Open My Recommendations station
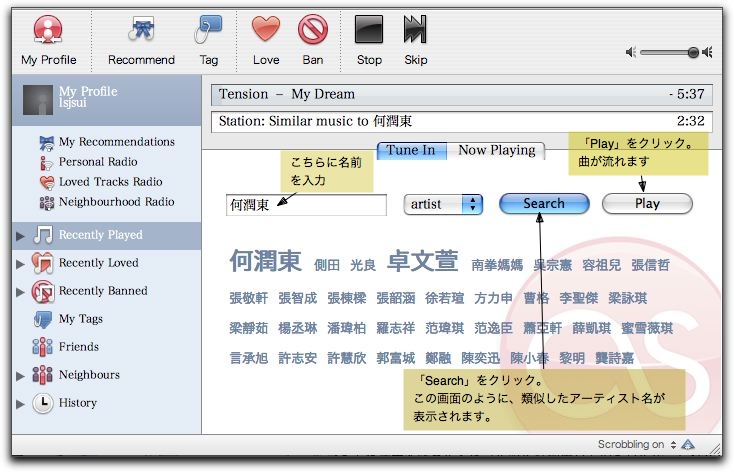The height and width of the screenshot is (472, 734). pos(107,142)
